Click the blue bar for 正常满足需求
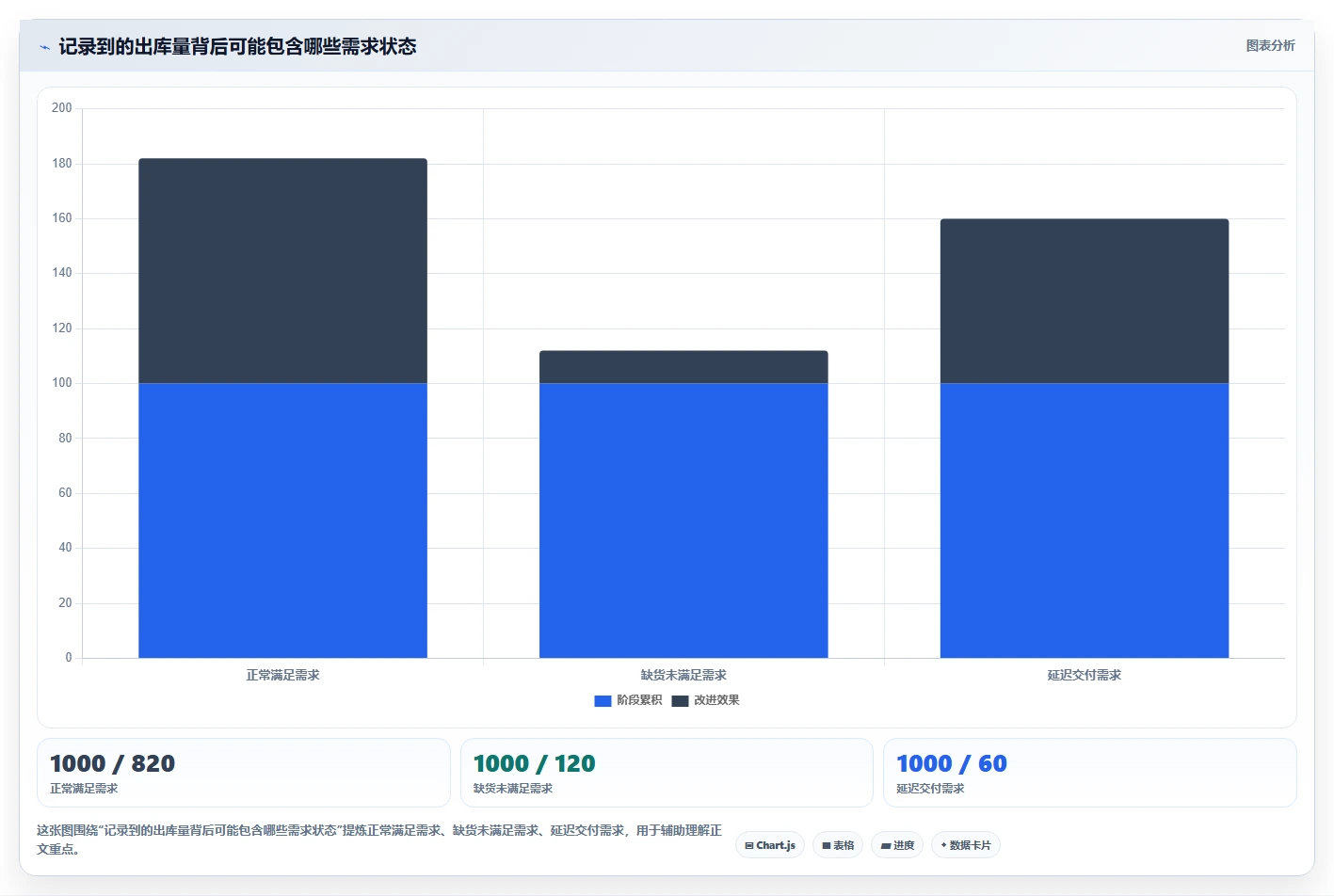 (282, 520)
